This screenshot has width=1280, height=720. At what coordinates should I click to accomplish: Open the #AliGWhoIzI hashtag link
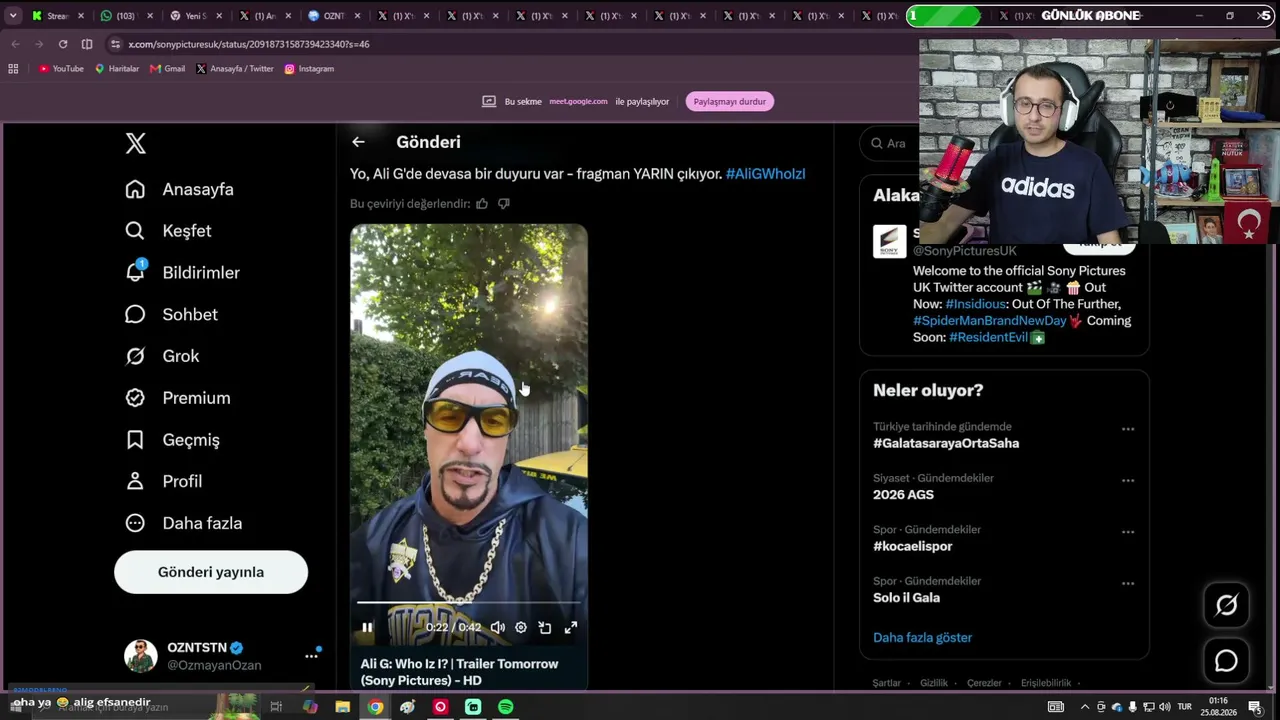[x=765, y=174]
